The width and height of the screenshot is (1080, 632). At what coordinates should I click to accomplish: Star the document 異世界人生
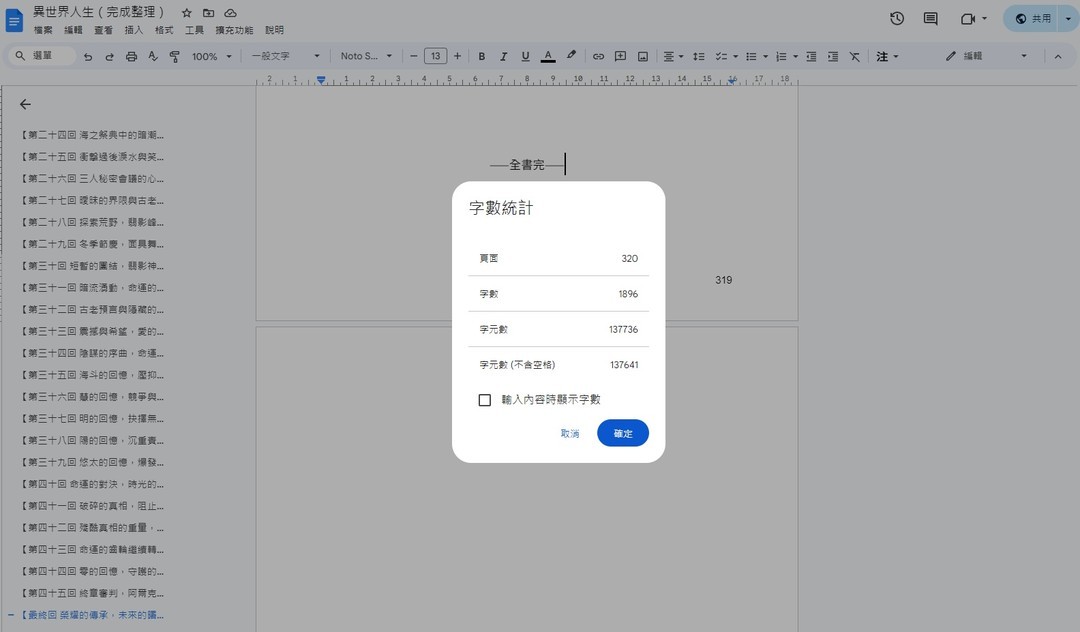coord(187,13)
